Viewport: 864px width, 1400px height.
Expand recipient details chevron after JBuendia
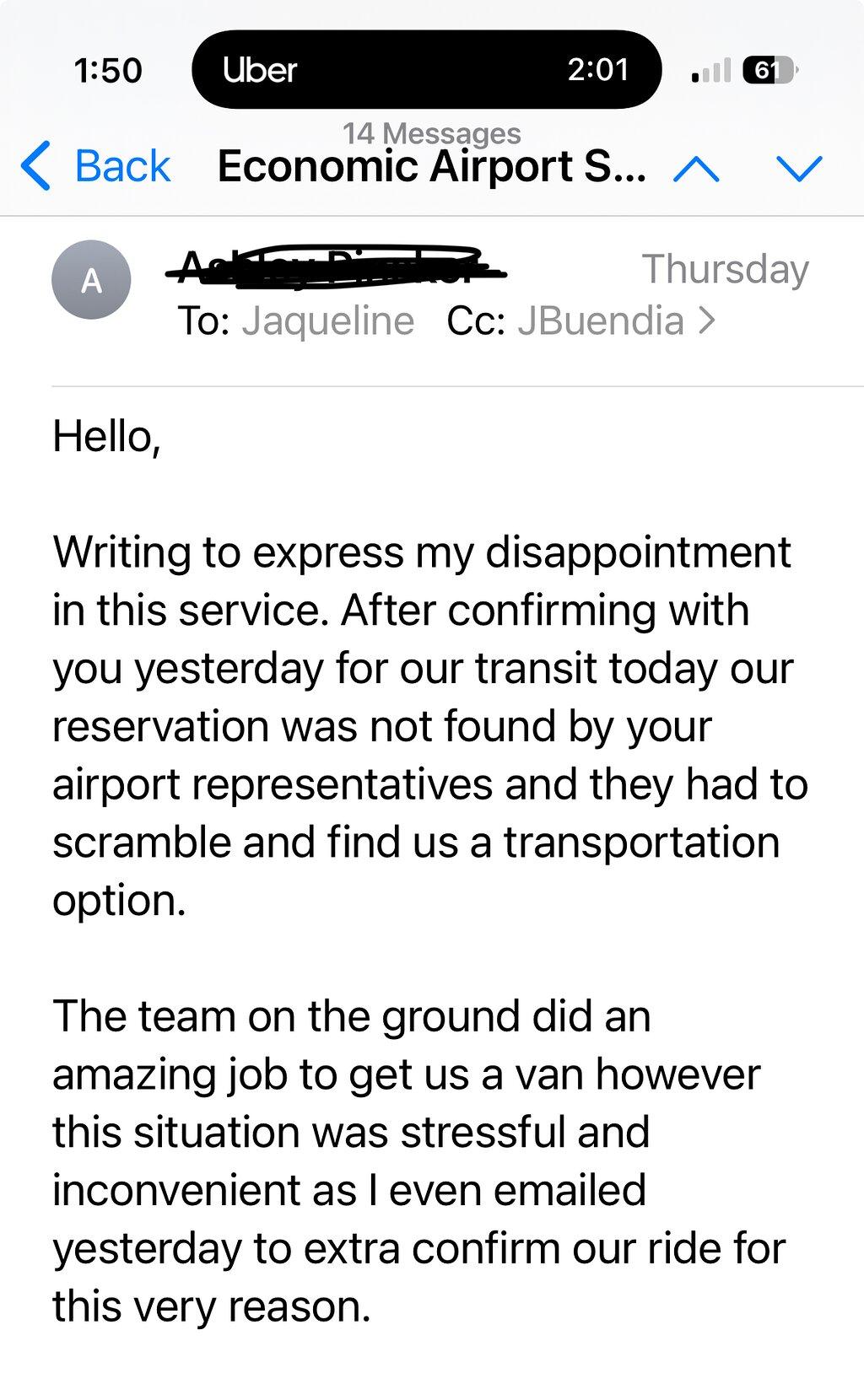point(707,320)
